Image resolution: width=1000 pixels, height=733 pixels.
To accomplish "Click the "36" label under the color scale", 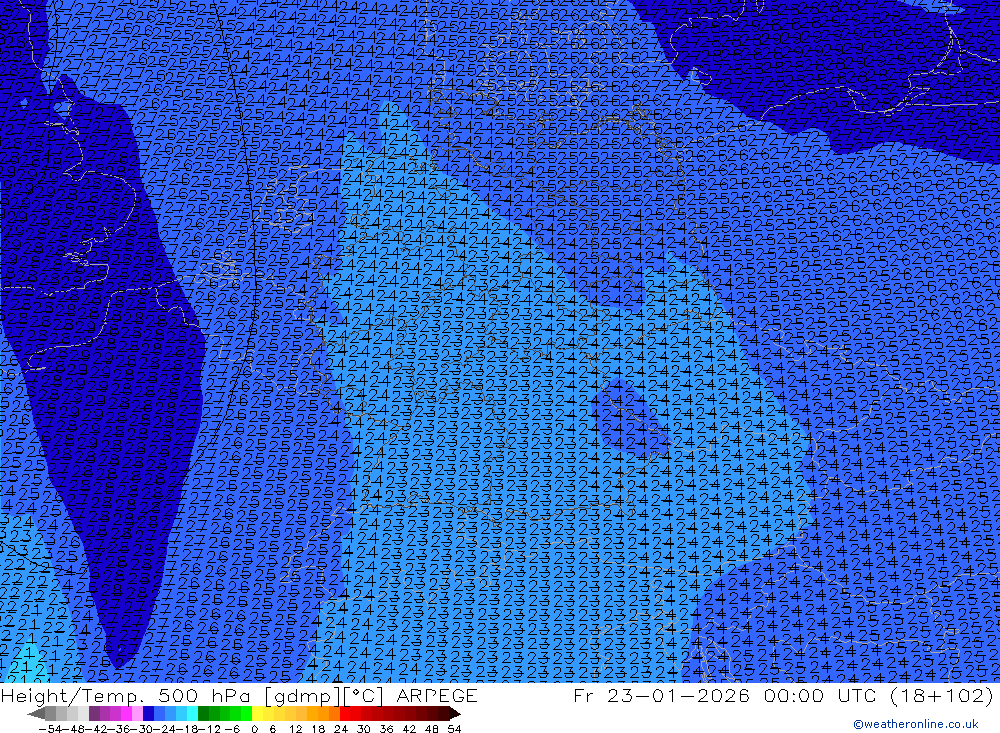I will 386,729.
